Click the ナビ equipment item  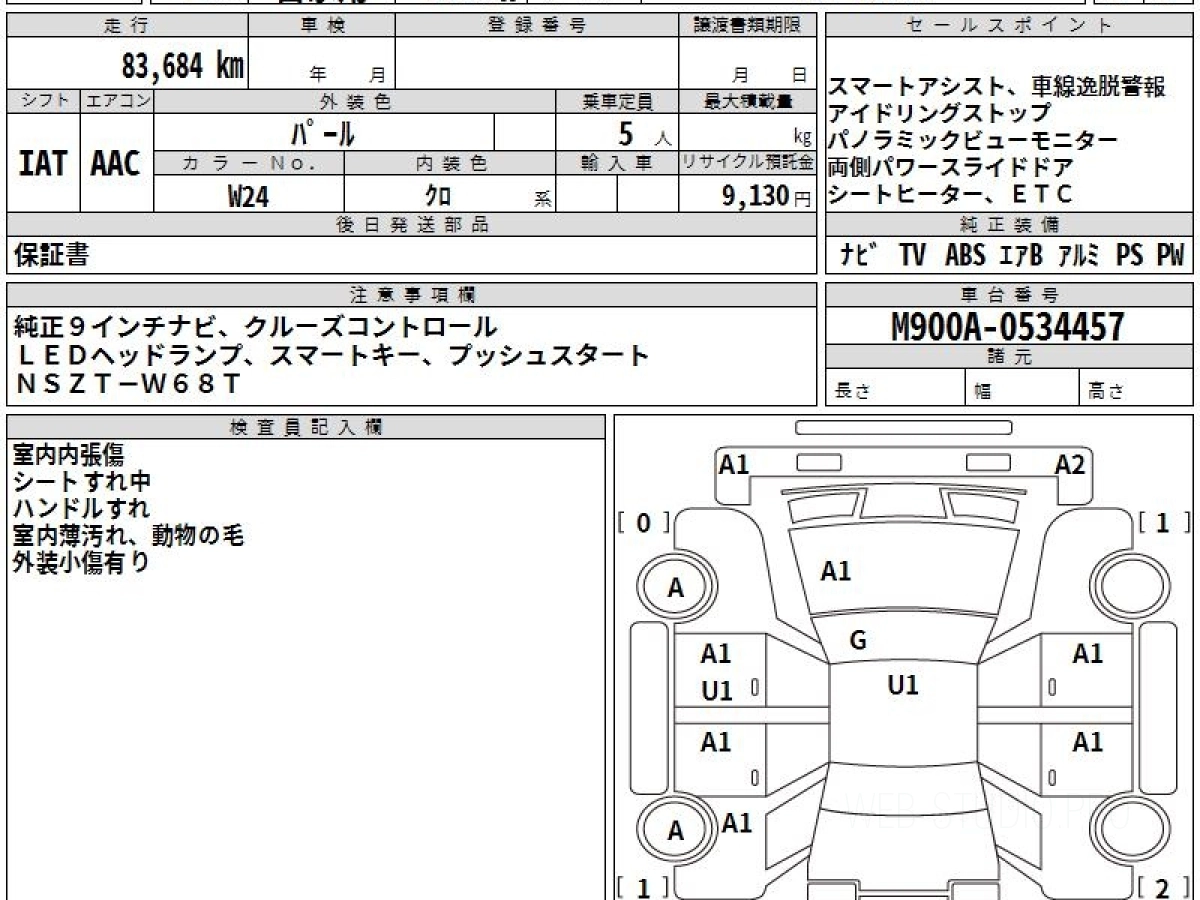(x=860, y=256)
